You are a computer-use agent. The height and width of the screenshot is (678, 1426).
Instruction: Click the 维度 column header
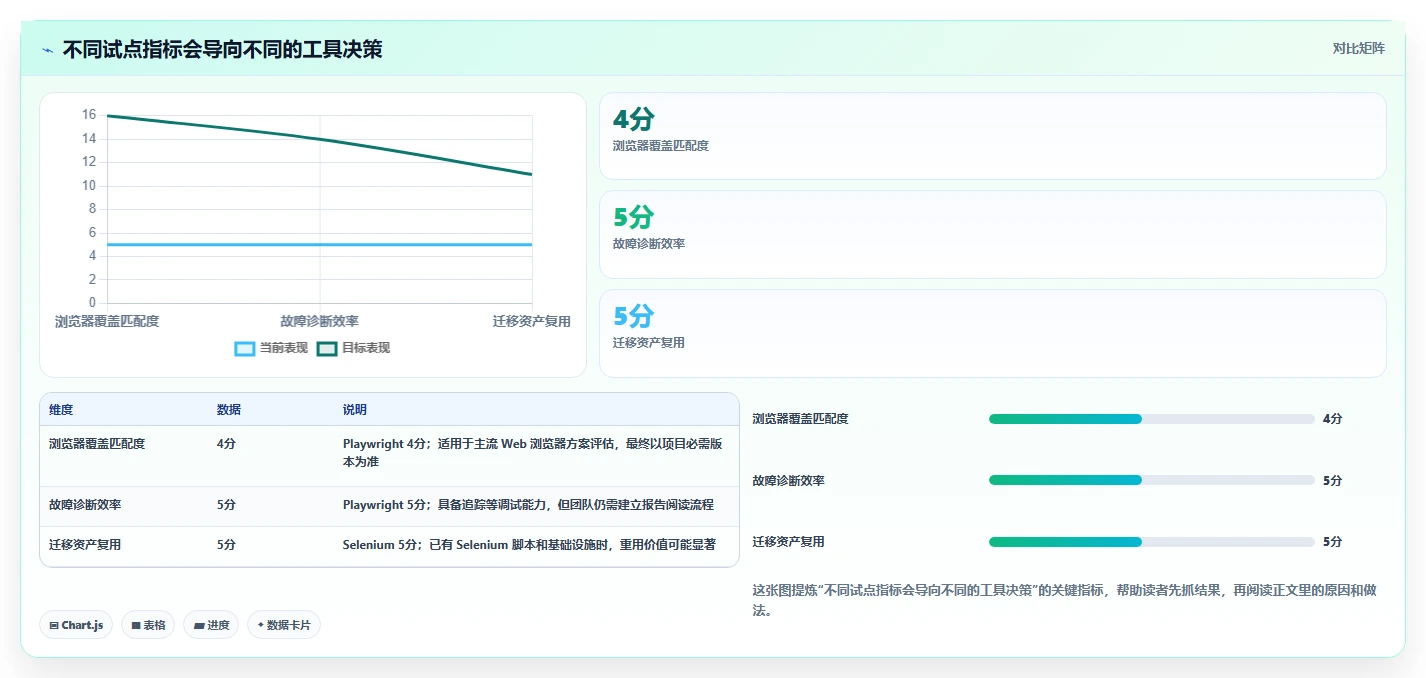[61, 410]
